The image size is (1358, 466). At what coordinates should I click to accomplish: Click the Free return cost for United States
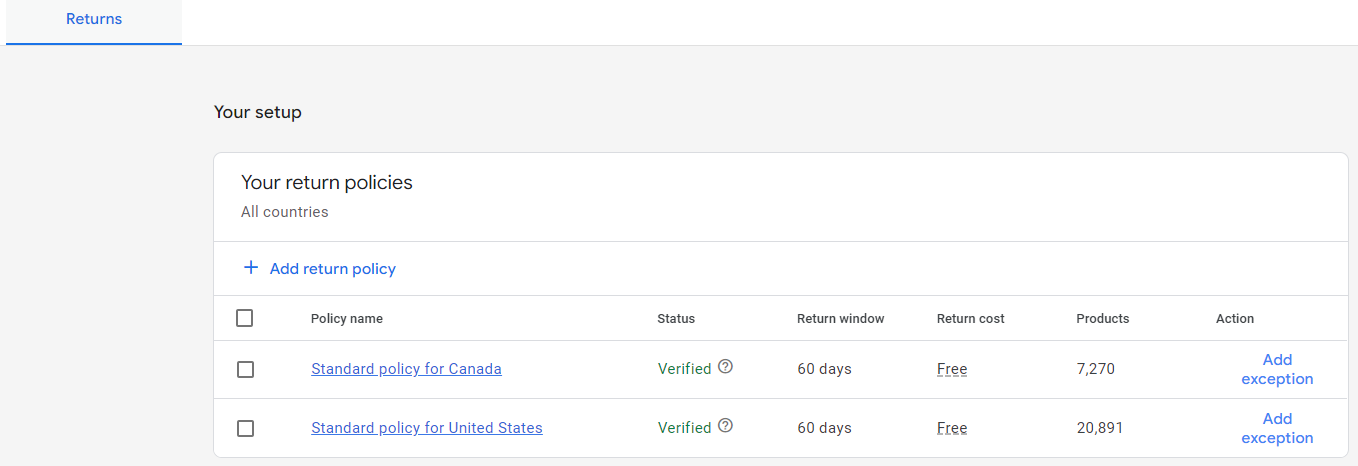(x=952, y=428)
